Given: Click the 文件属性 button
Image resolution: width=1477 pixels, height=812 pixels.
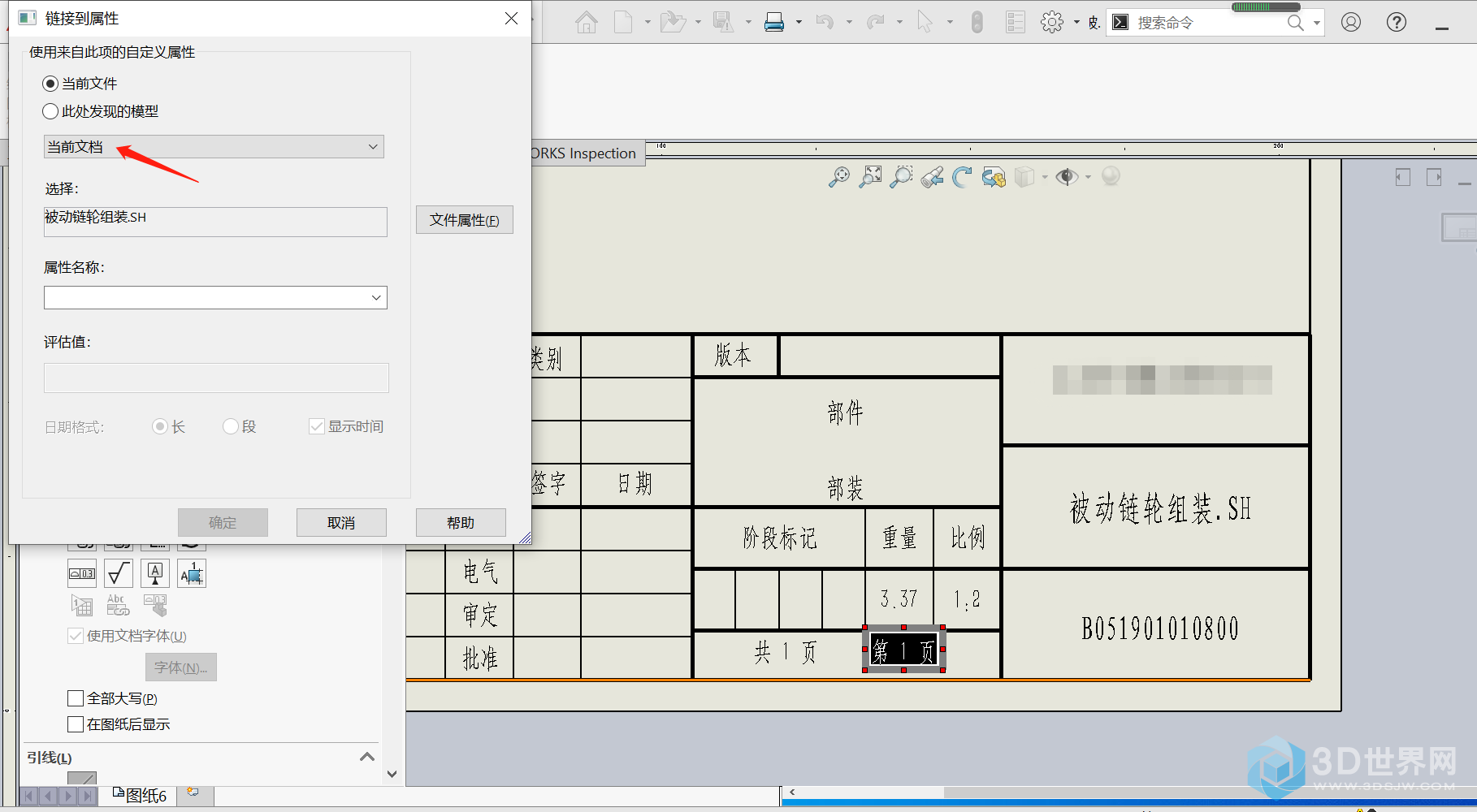Looking at the screenshot, I should [465, 220].
